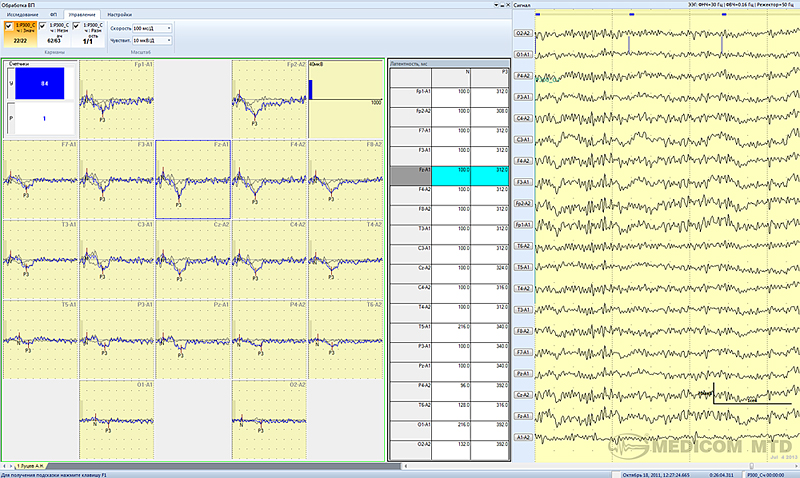
Task: Click the N column header in latency table
Action: 451,78
